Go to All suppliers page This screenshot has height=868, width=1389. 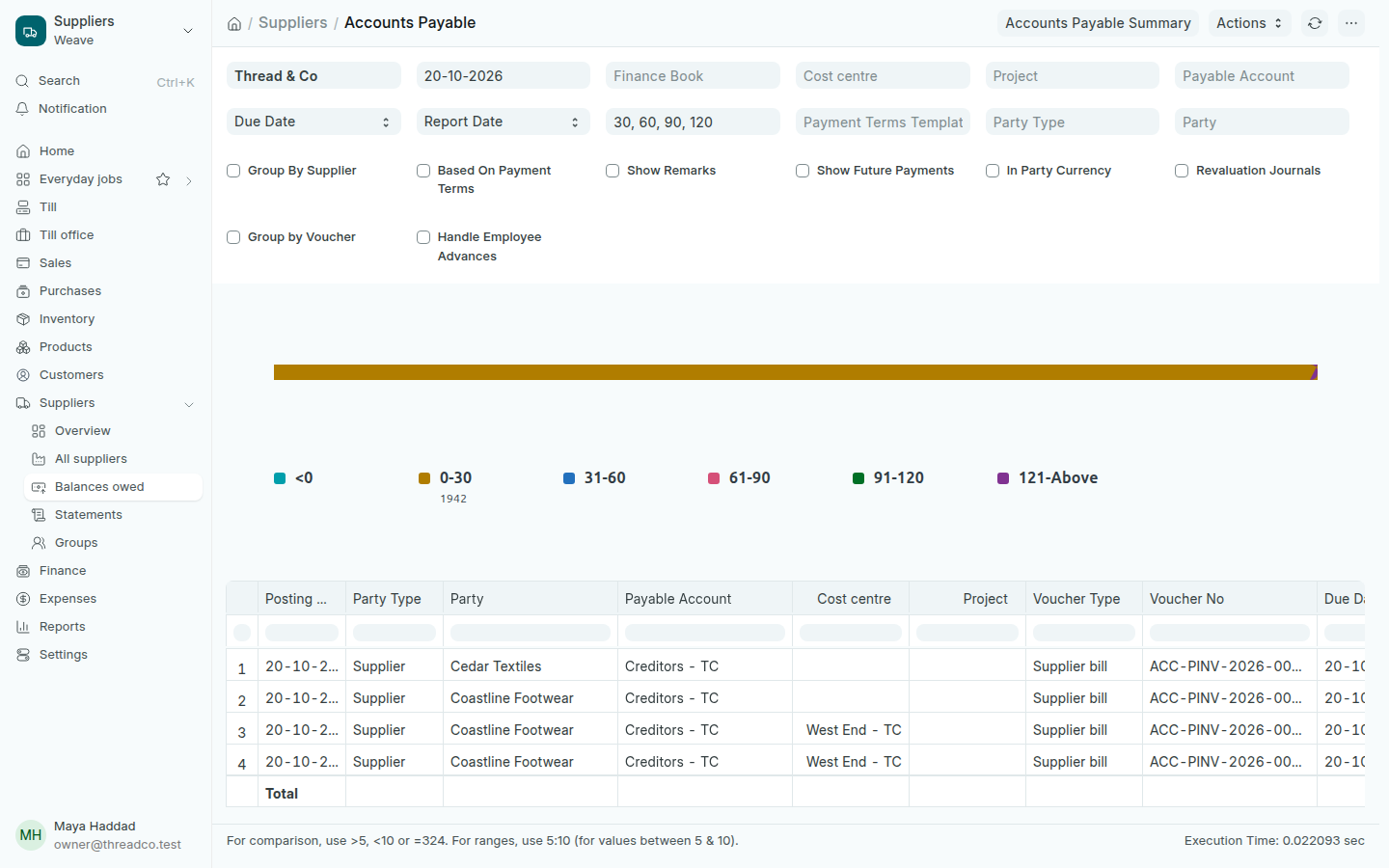click(x=91, y=459)
